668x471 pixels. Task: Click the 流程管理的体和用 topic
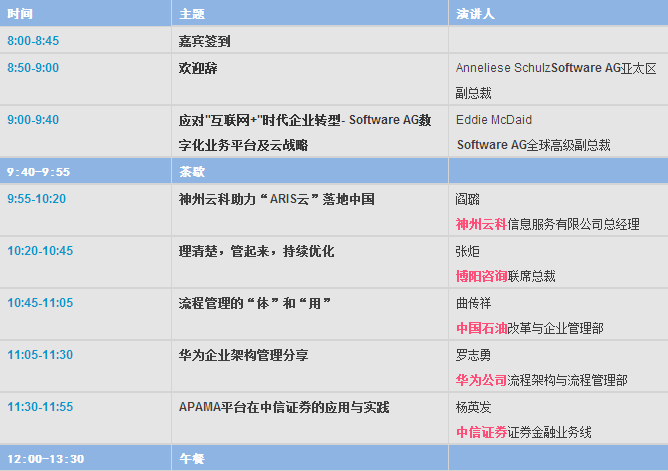coord(254,303)
